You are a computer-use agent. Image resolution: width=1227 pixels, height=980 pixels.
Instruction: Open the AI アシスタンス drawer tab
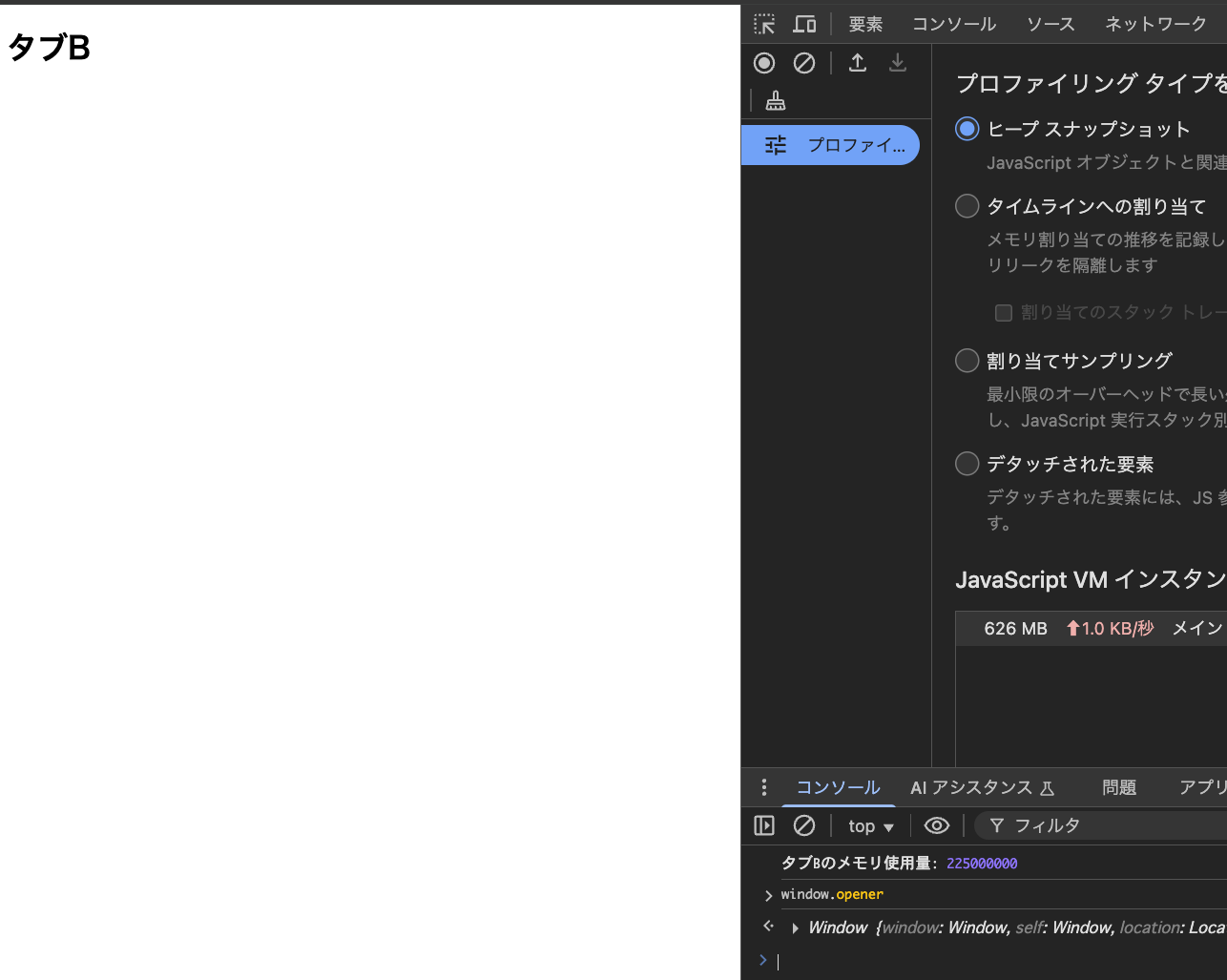[x=982, y=787]
